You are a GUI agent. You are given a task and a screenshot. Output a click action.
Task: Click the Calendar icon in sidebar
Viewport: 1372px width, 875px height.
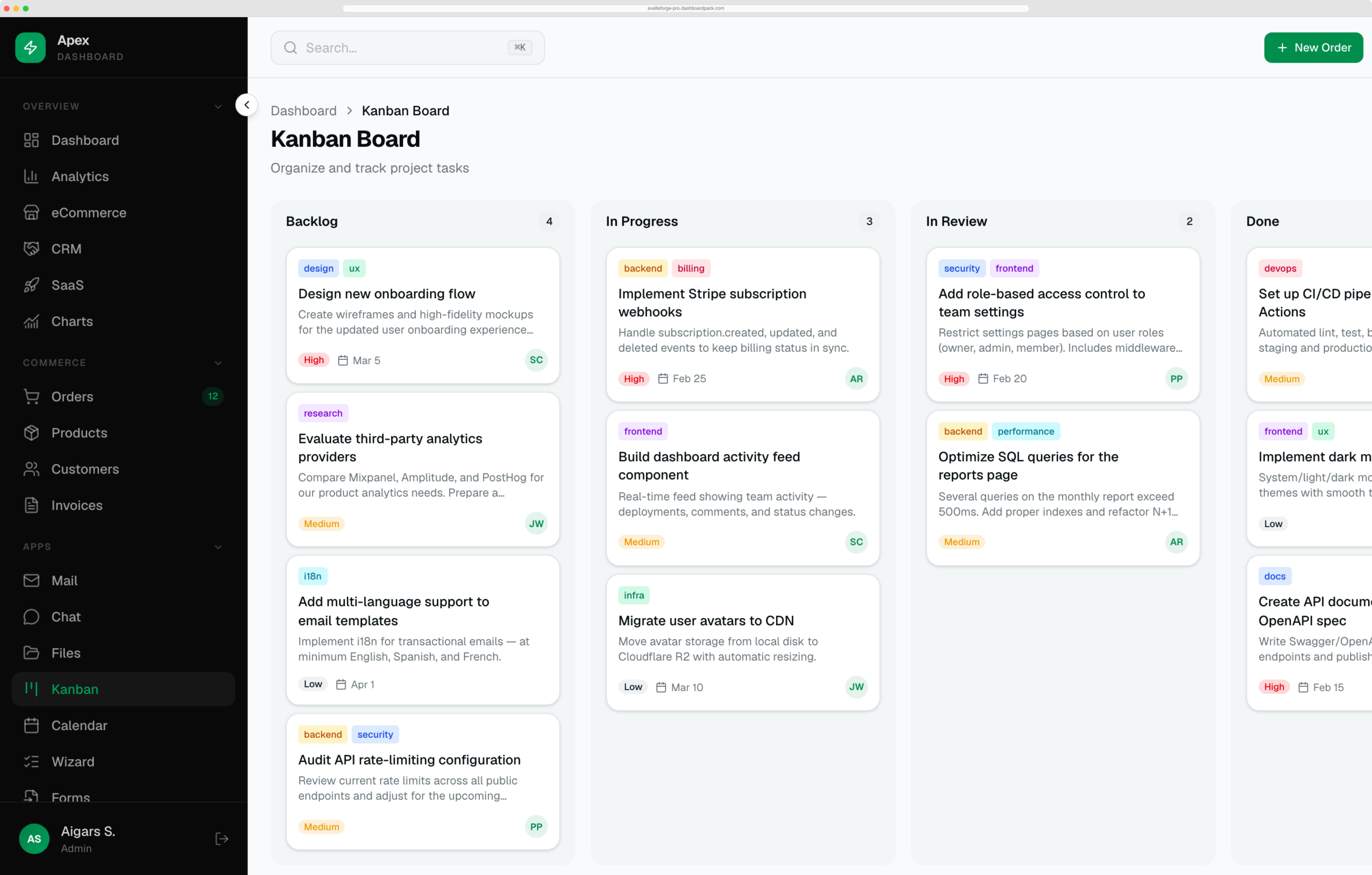coord(31,725)
